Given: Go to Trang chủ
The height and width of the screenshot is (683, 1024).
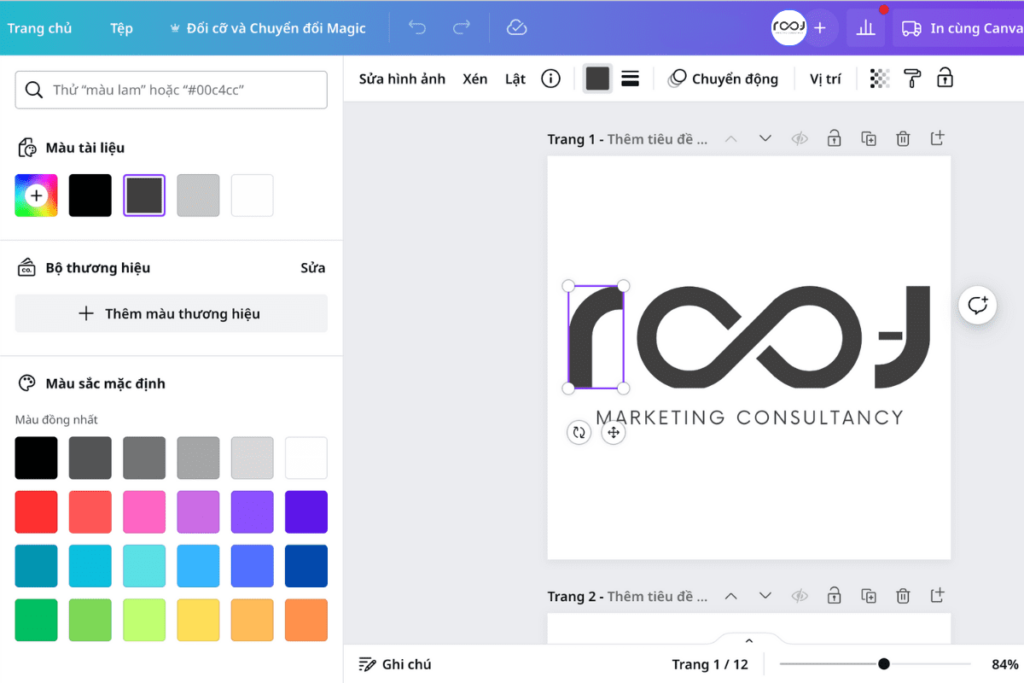Looking at the screenshot, I should 39,28.
